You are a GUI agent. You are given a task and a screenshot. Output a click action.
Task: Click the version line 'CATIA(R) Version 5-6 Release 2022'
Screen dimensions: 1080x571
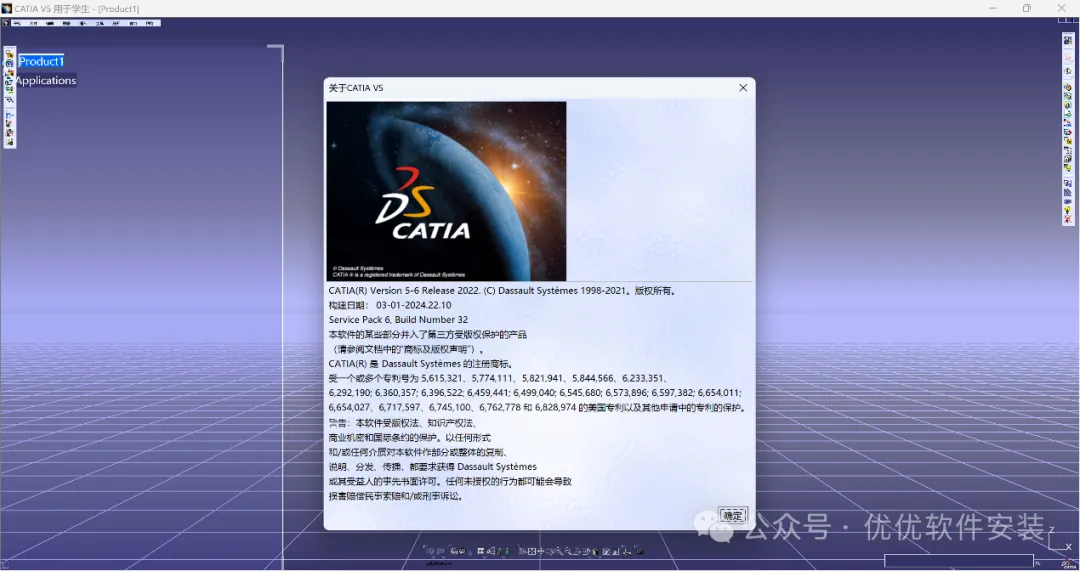pos(404,291)
